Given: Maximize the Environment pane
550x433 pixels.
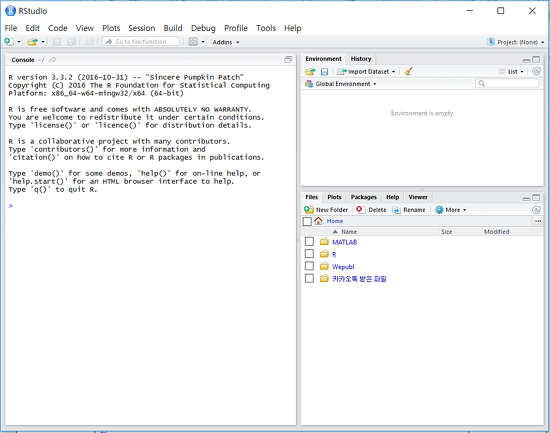Looking at the screenshot, I should pyautogui.click(x=536, y=60).
